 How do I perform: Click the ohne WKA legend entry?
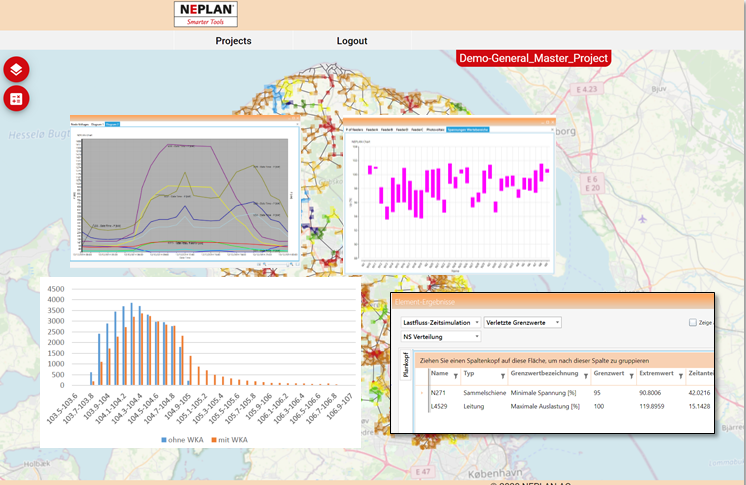pyautogui.click(x=182, y=440)
